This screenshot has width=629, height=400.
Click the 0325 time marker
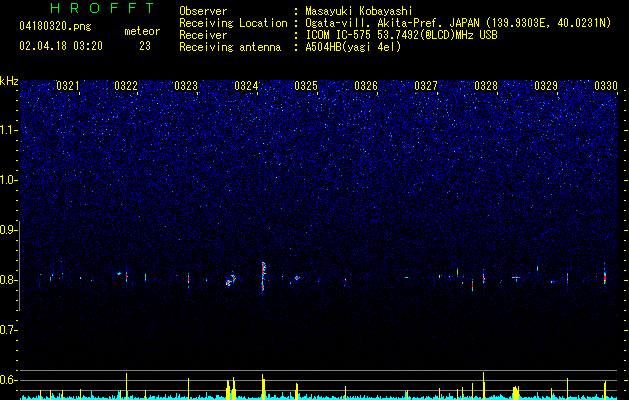point(306,86)
